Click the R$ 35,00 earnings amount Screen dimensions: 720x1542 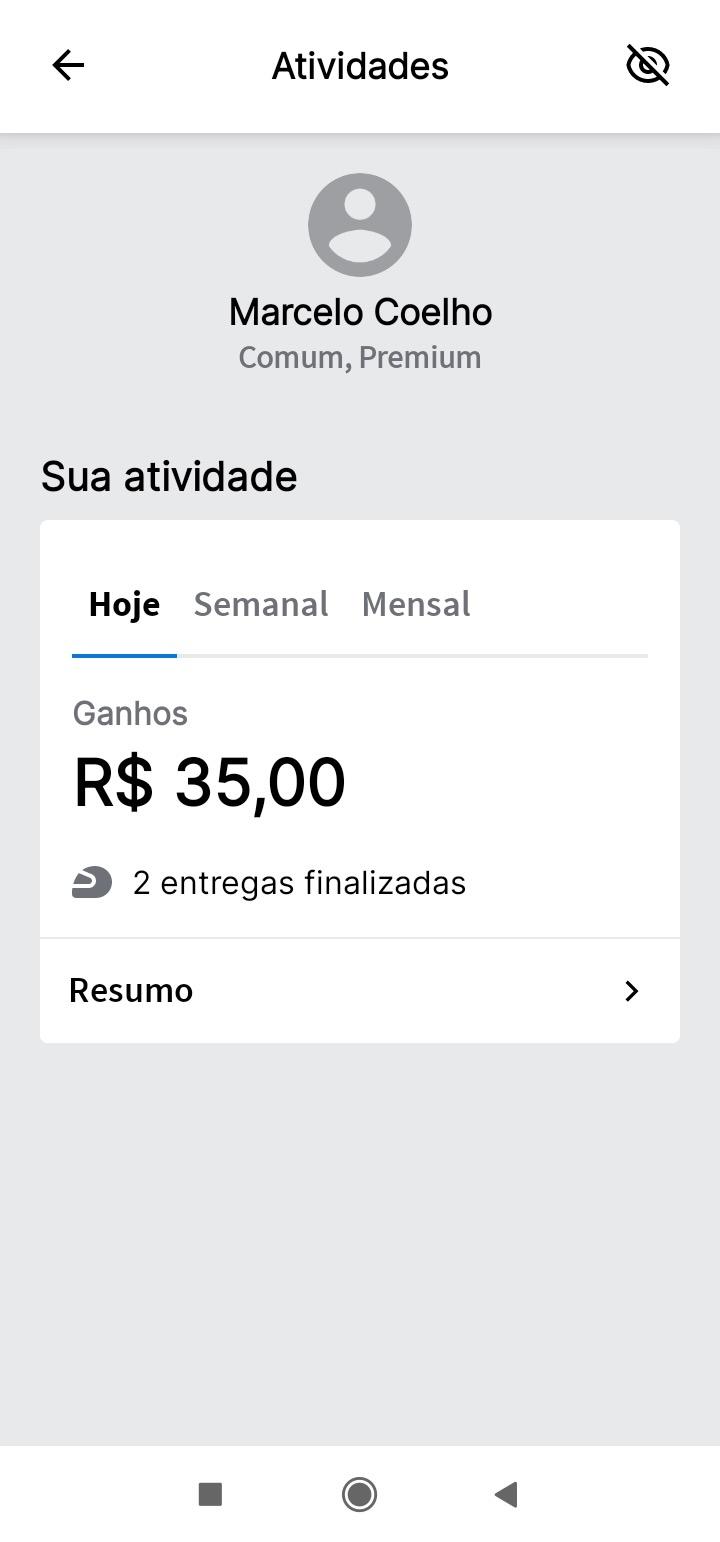(210, 782)
